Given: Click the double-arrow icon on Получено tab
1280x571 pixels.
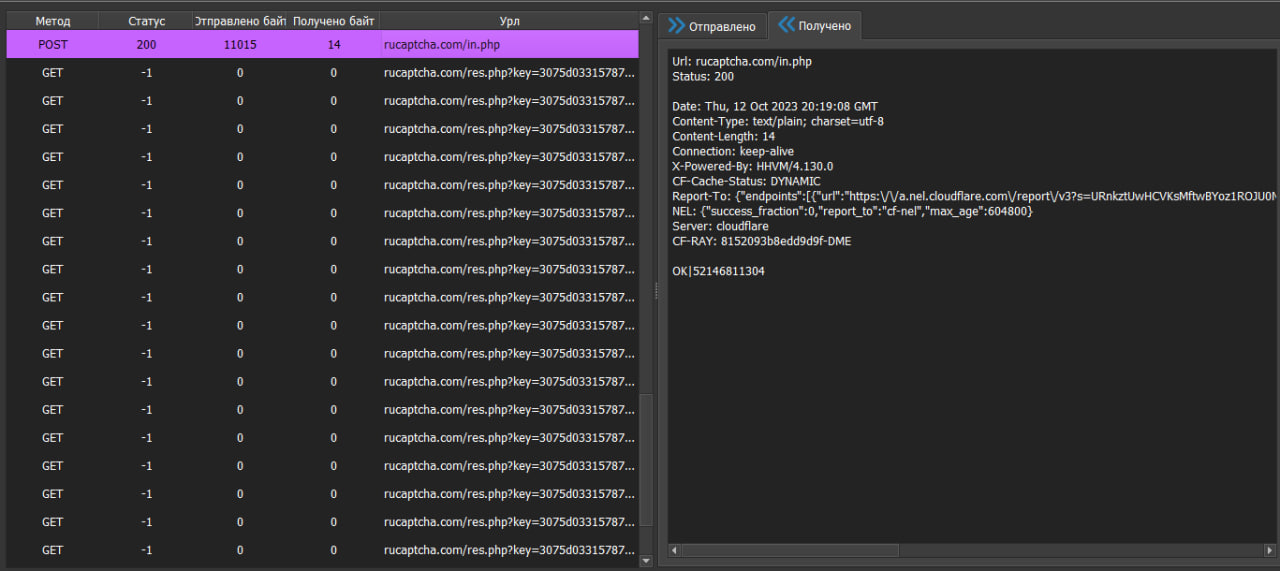Looking at the screenshot, I should click(x=786, y=26).
